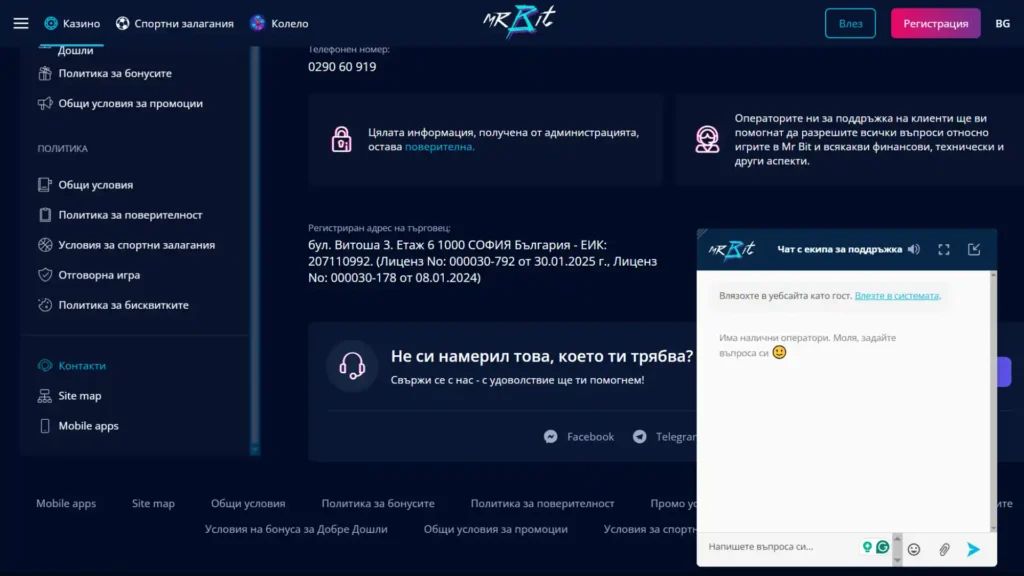Open Условия на бонуса за Добре Дошли link
This screenshot has height=576, width=1024.
pos(296,530)
